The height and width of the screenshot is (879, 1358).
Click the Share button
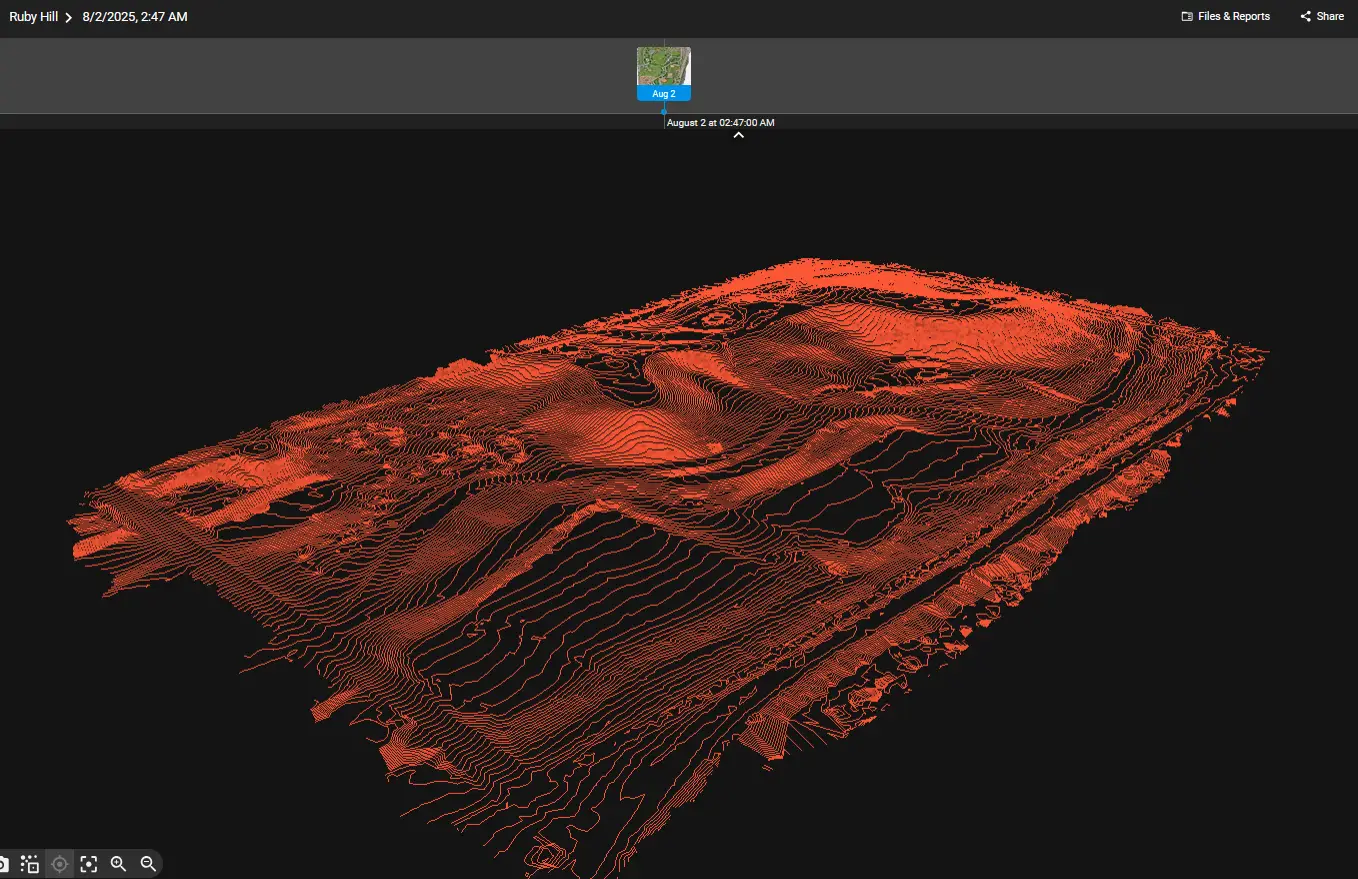click(1321, 16)
